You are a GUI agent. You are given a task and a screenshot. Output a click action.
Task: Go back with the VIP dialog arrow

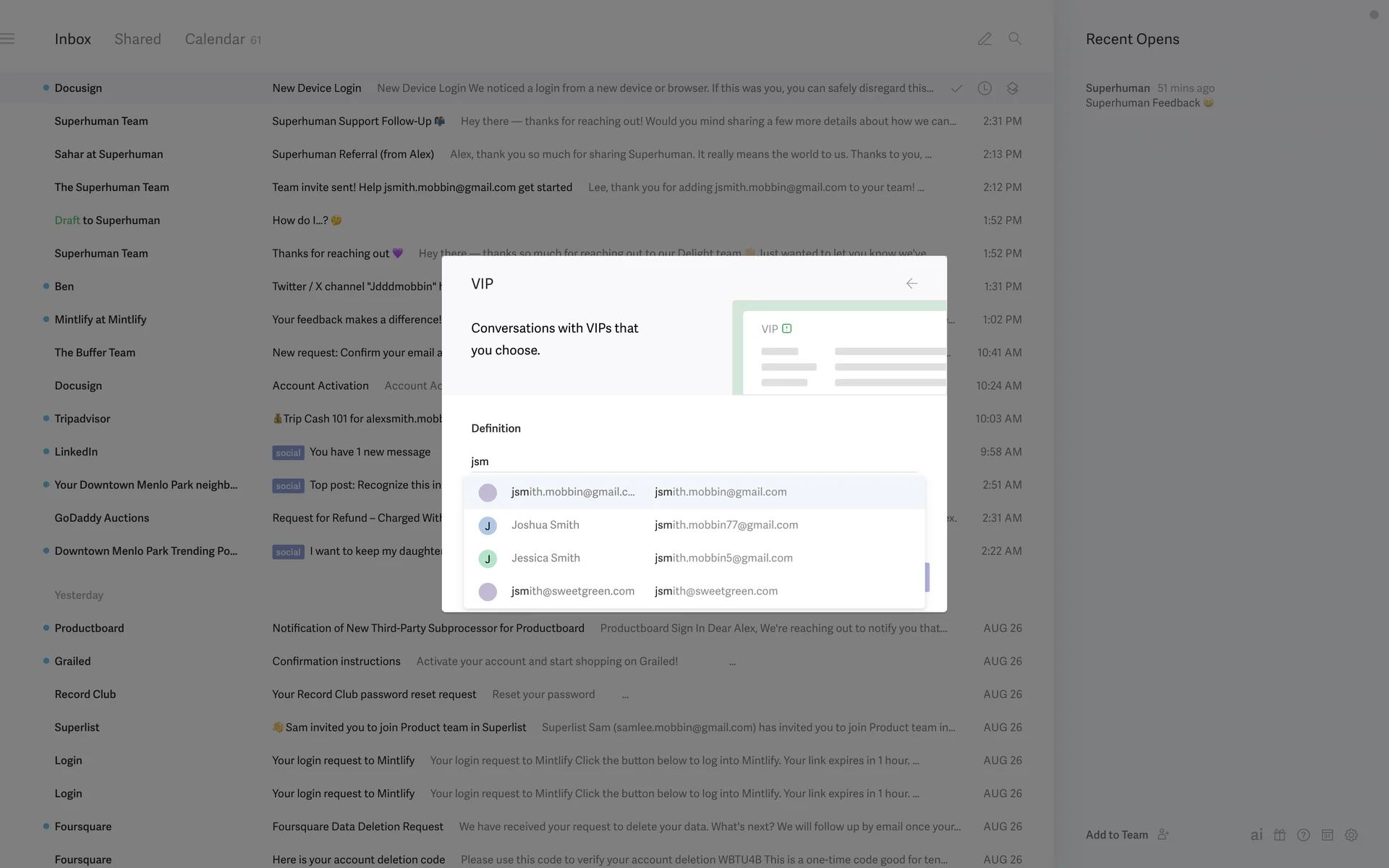coord(912,284)
